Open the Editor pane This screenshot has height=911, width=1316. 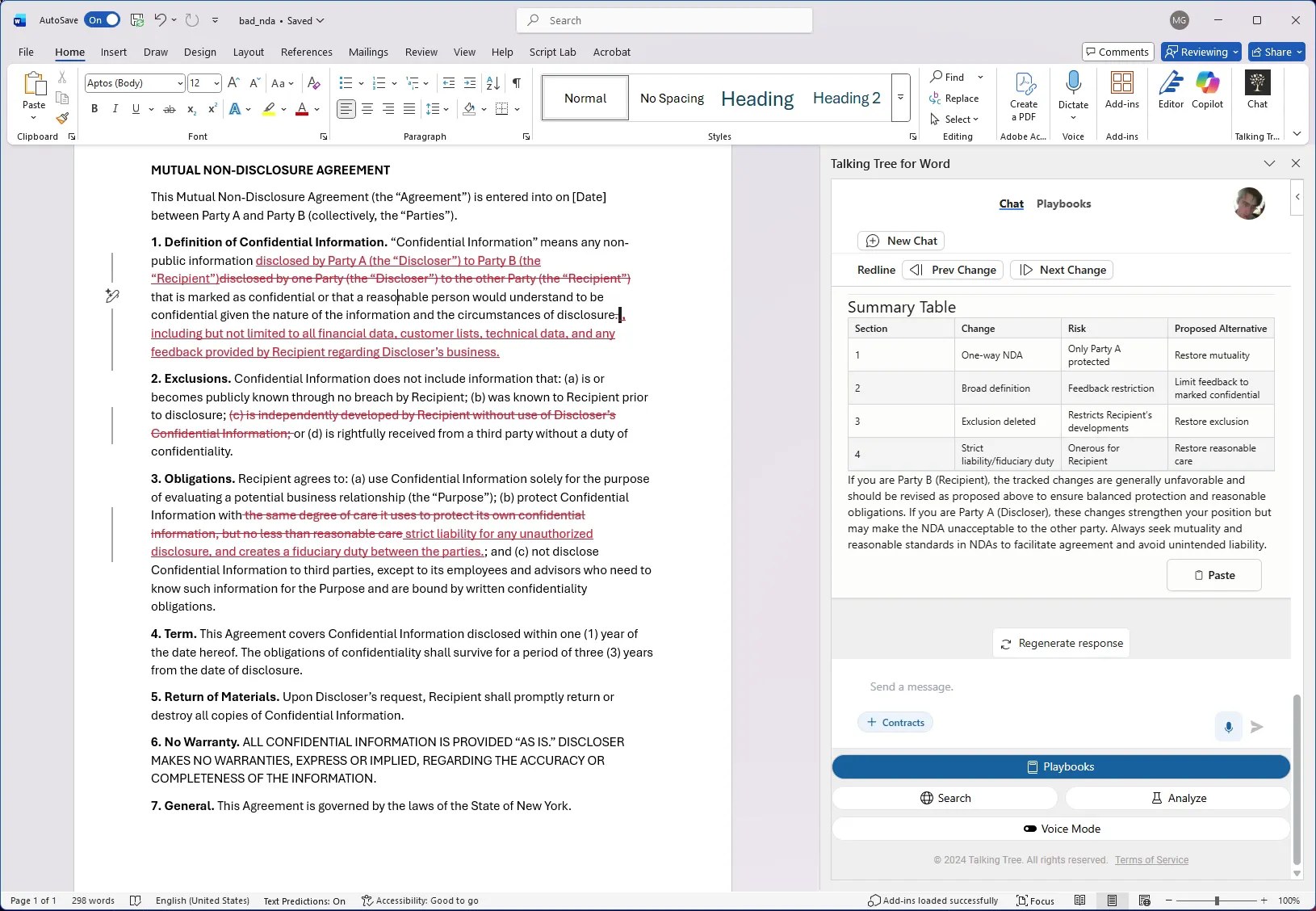tap(1171, 90)
